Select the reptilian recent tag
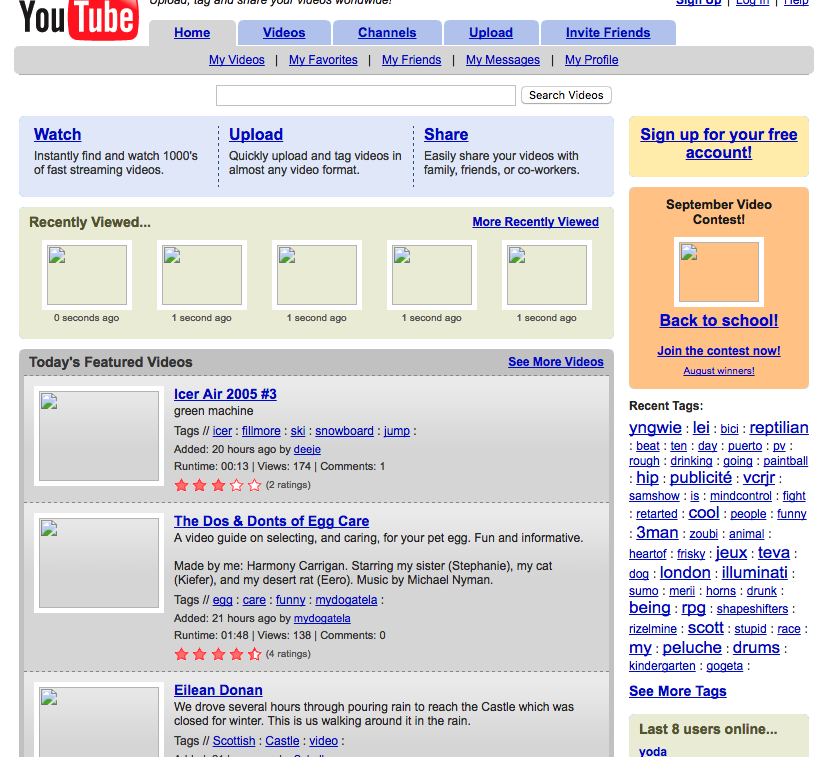 click(x=779, y=427)
